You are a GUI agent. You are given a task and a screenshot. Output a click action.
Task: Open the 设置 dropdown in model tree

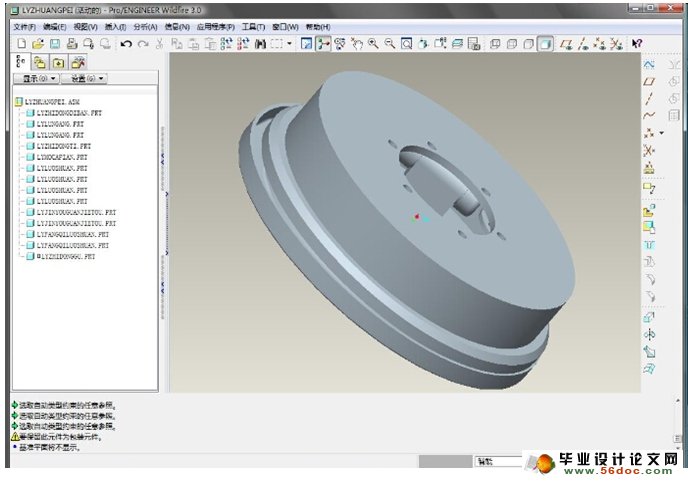click(84, 79)
